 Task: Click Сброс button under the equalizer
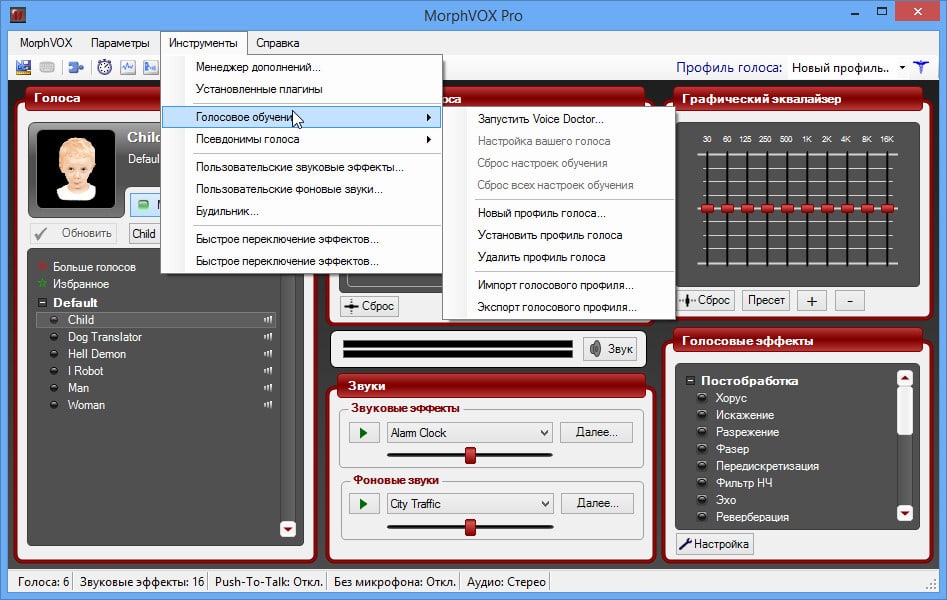coord(705,300)
